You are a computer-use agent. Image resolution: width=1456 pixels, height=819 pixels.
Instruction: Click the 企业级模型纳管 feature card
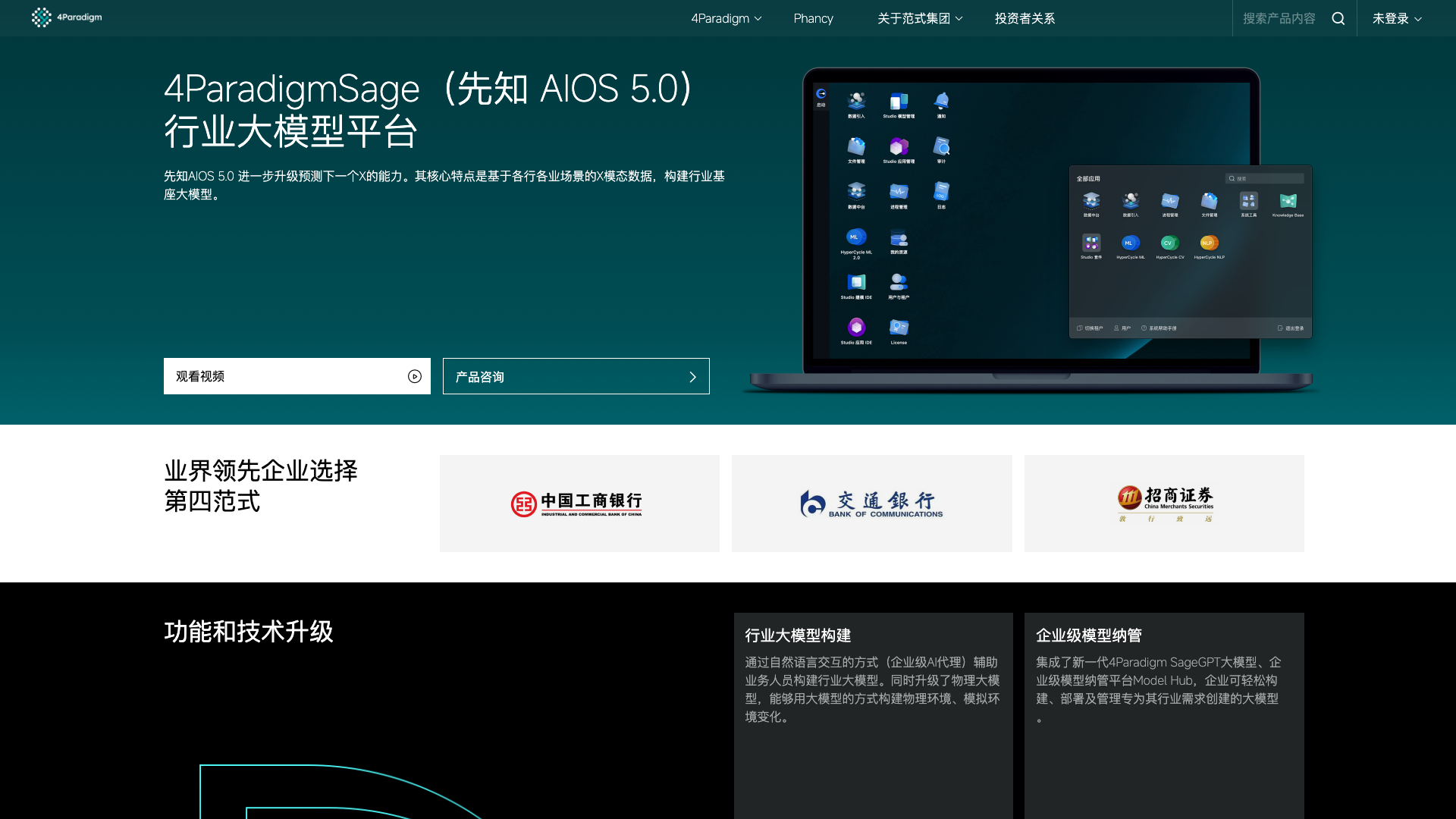pyautogui.click(x=1164, y=716)
